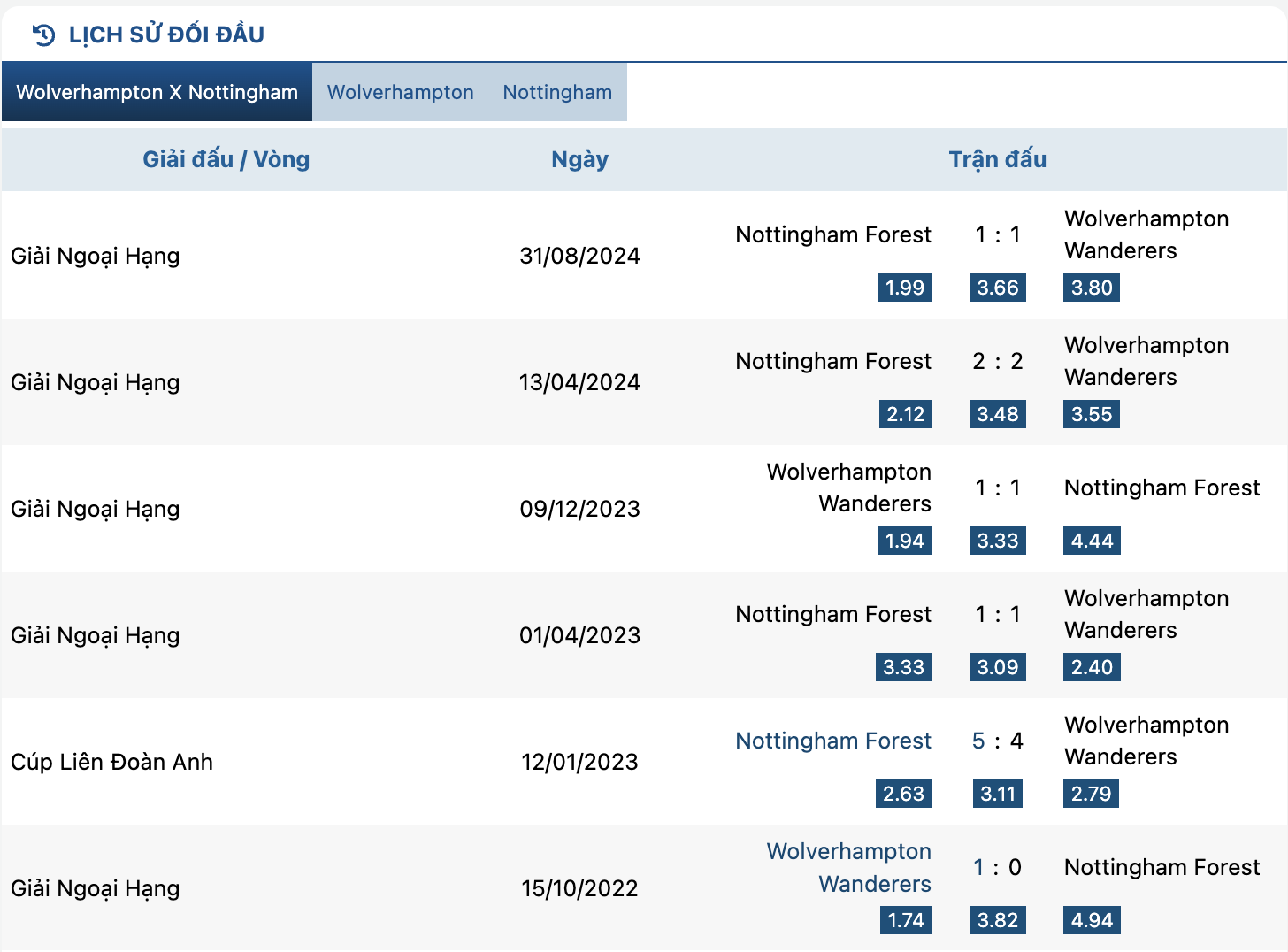The width and height of the screenshot is (1288, 952).
Task: Open Nottingham Forest in the 09/12/2023 match
Action: tap(1162, 488)
